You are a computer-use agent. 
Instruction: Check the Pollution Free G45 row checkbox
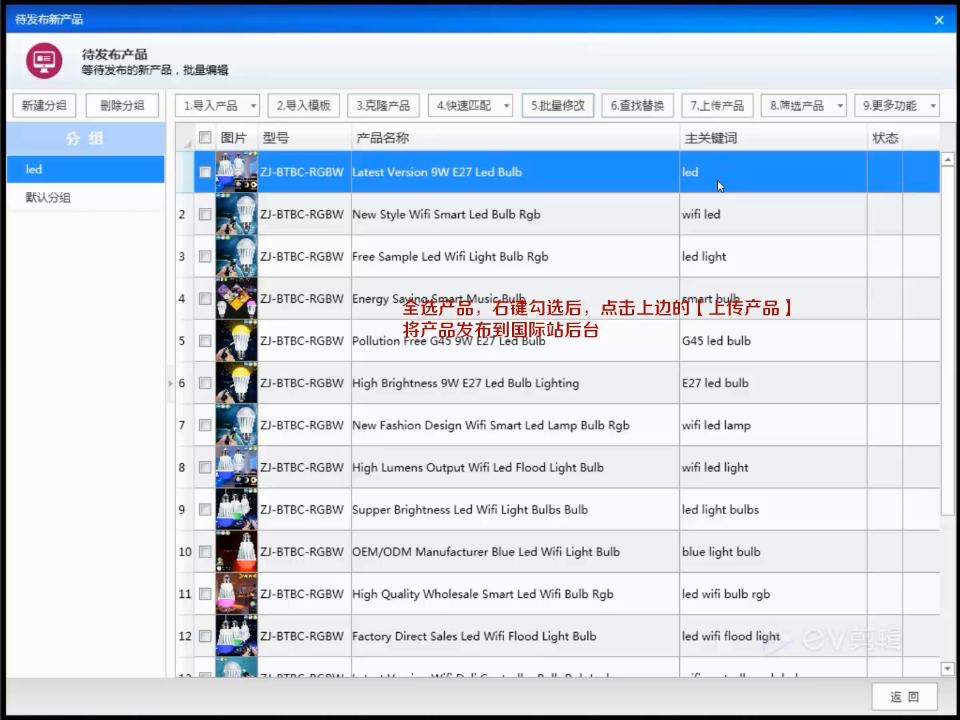tap(205, 341)
